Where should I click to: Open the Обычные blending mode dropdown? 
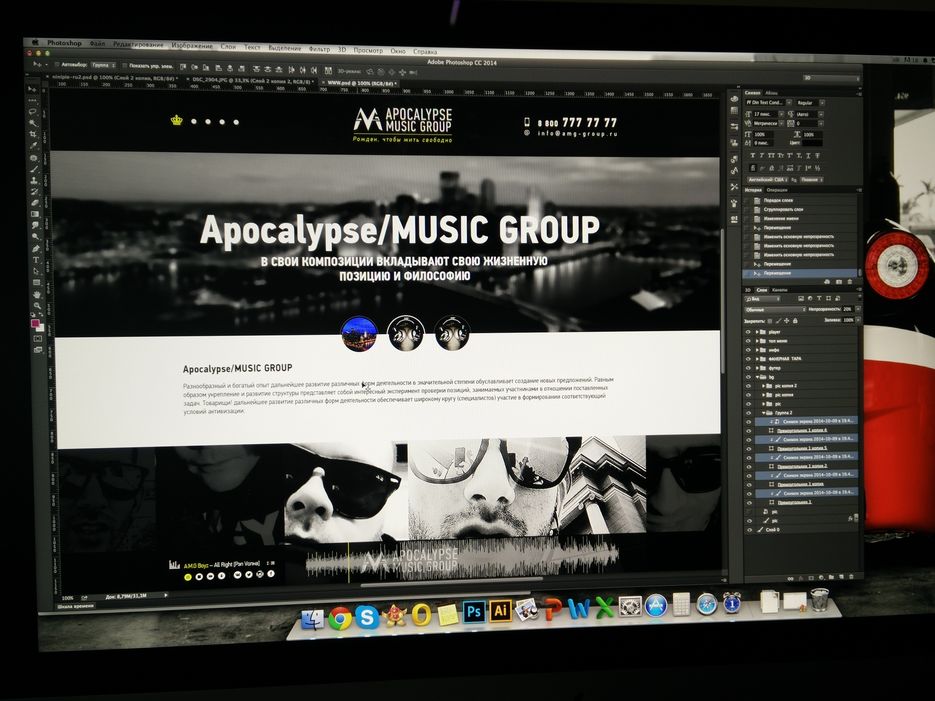[775, 310]
